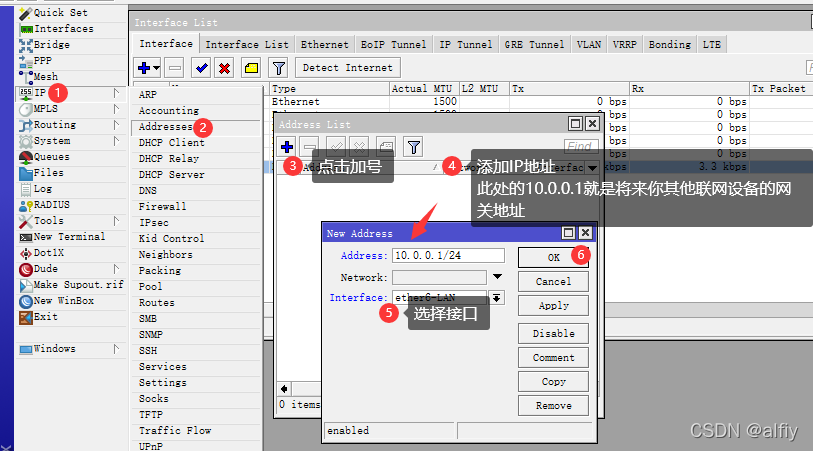The image size is (814, 451).
Task: Click the filter funnel in Interface List toolbar
Action: click(279, 68)
